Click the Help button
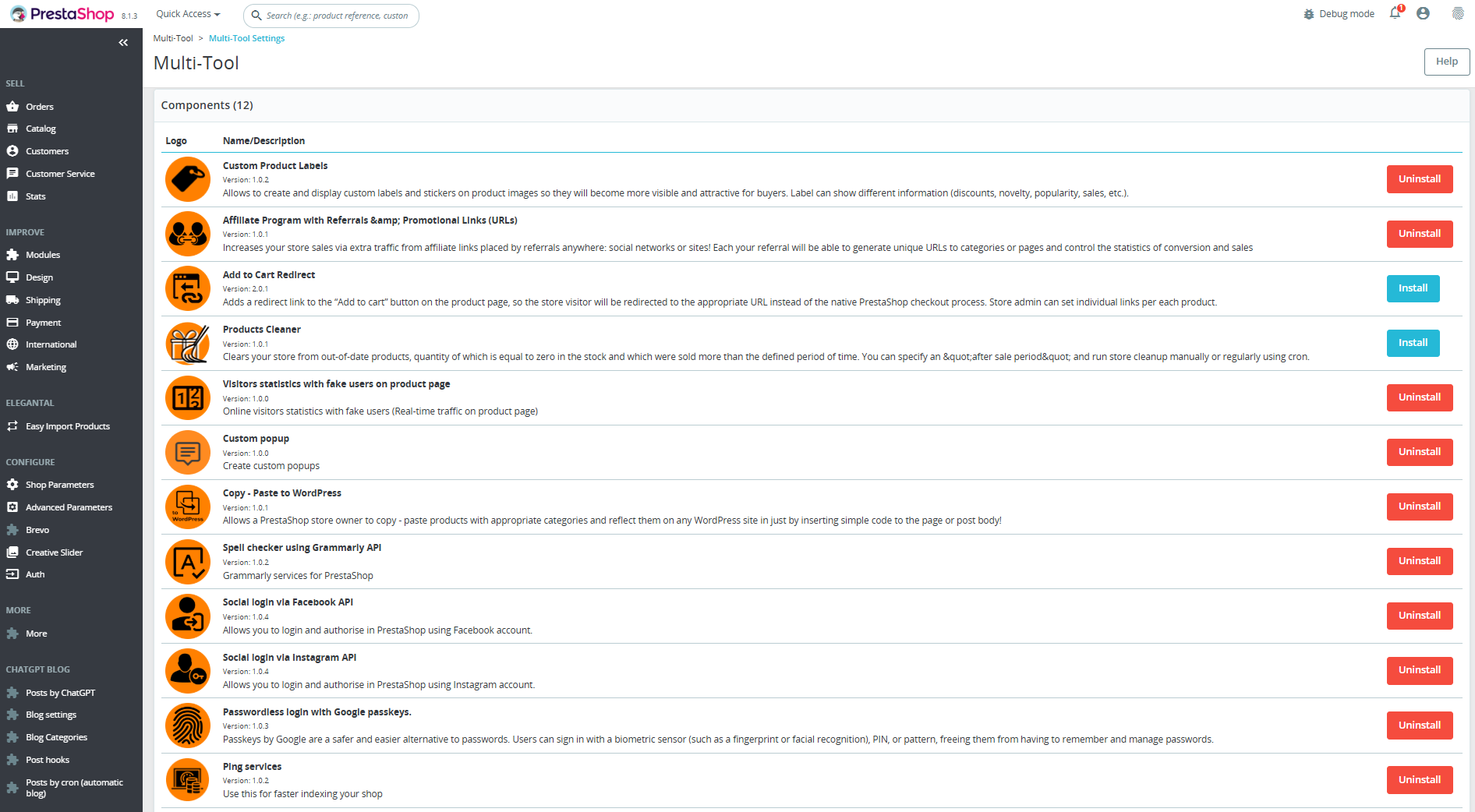The image size is (1475, 812). [1446, 62]
